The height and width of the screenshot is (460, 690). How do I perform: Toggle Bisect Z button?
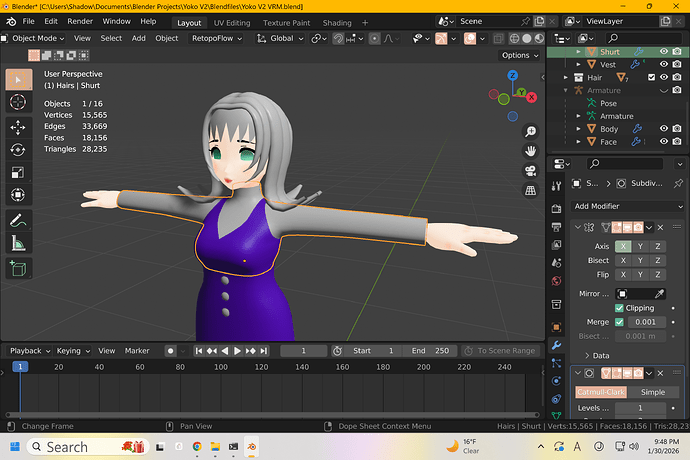coord(657,260)
